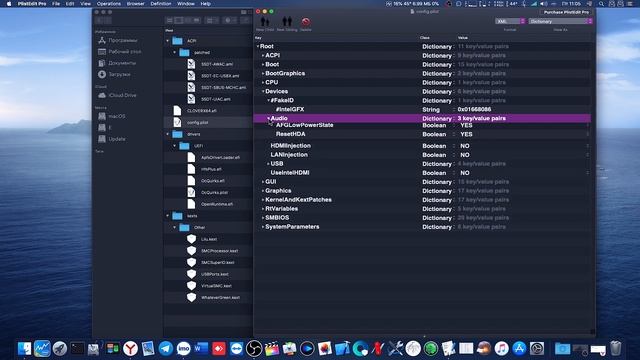Open Загрузки (Downloads) in Finder sidebar

[x=119, y=74]
